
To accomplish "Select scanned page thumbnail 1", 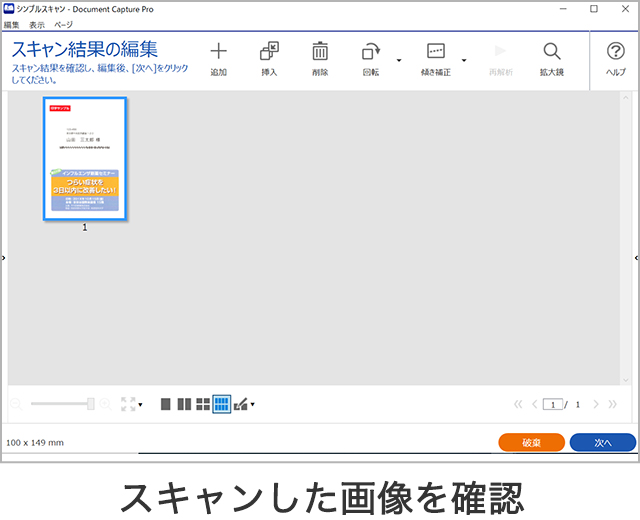I will 85,159.
